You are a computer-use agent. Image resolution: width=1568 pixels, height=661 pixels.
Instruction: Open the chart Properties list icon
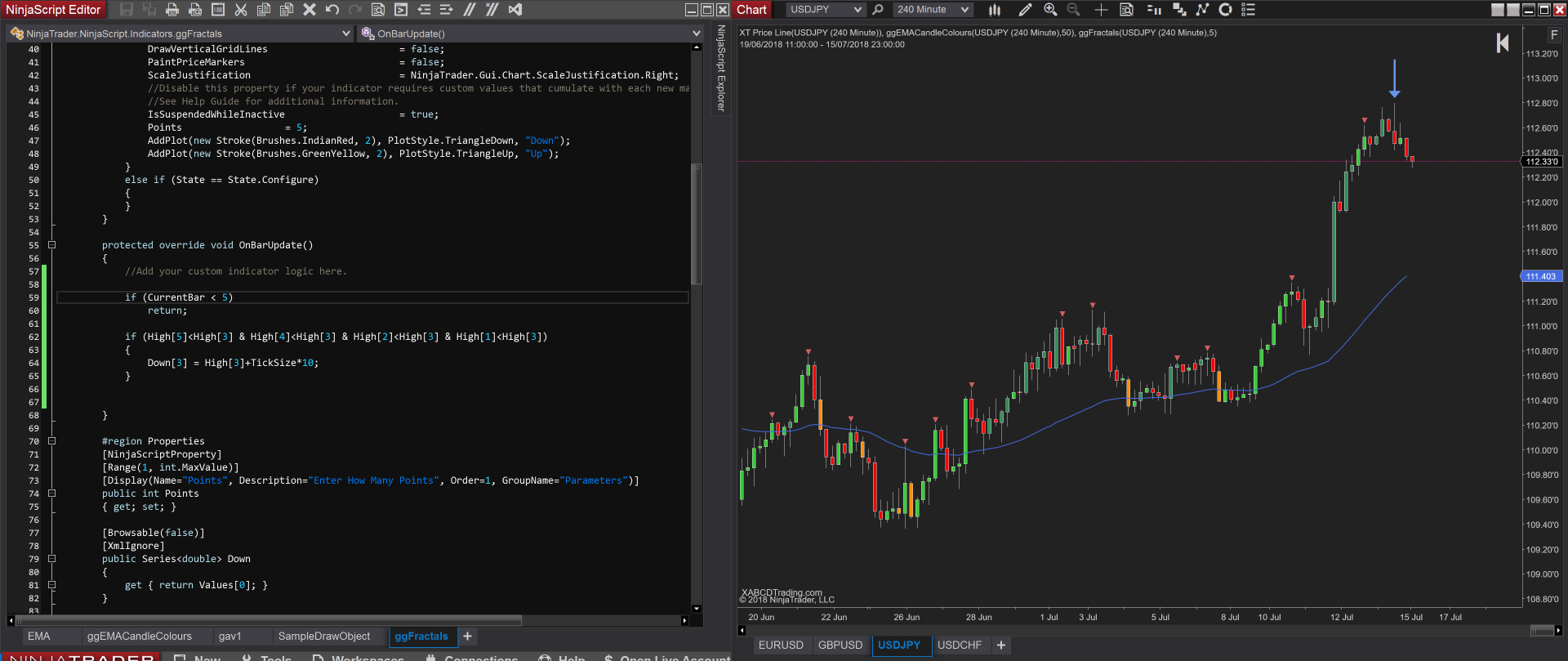pyautogui.click(x=1248, y=10)
